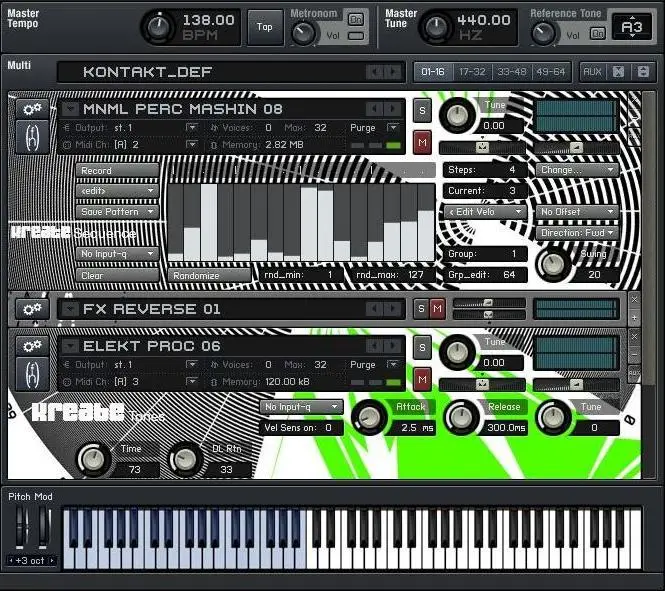Solo the ELEKT PROC 06 instrument
The height and width of the screenshot is (591, 665).
click(422, 348)
